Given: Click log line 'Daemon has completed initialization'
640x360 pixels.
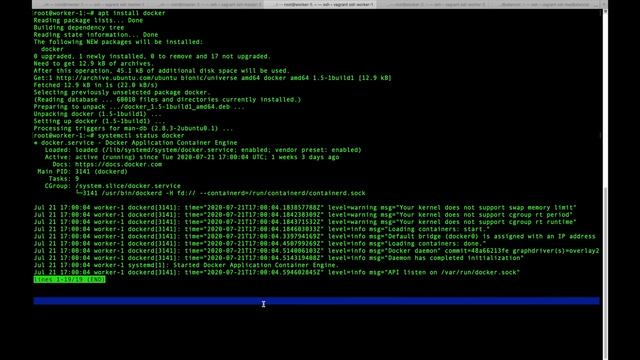Looking at the screenshot, I should pos(278,258).
